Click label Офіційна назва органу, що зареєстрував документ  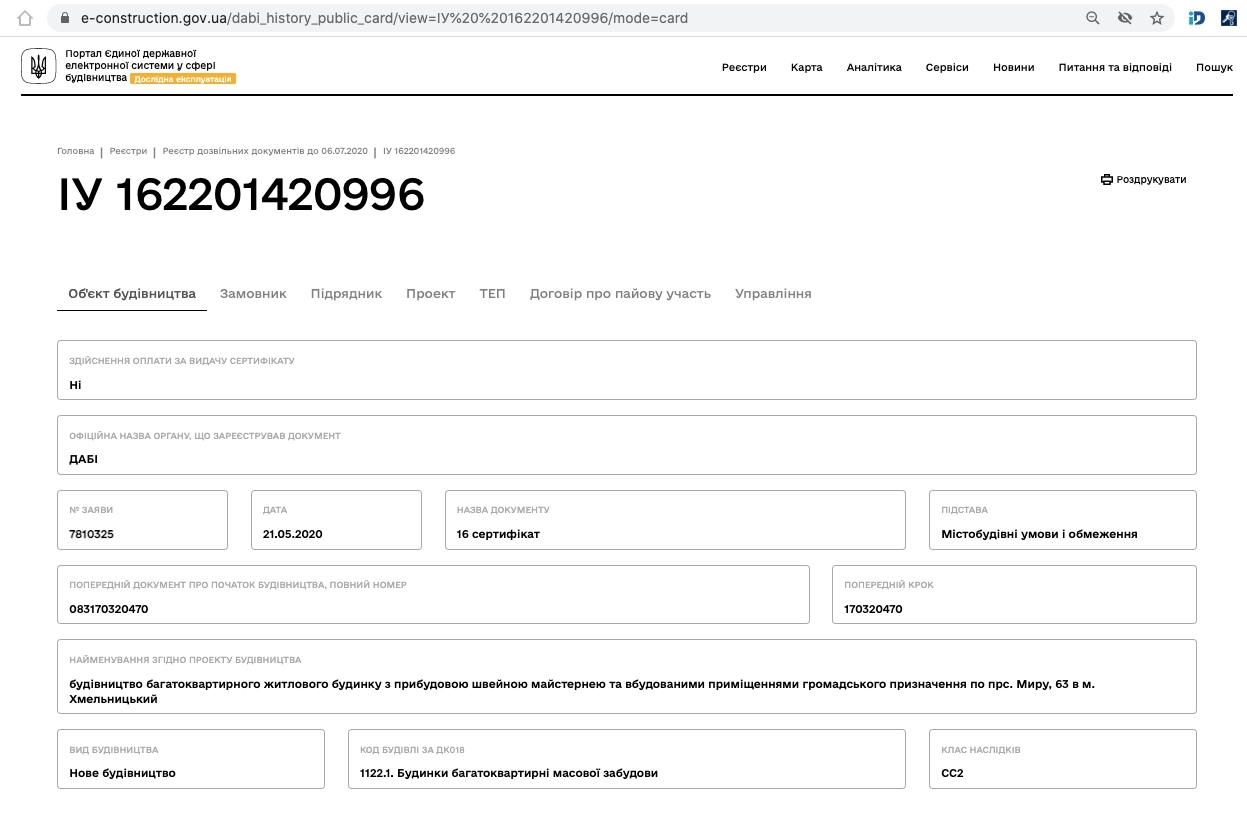[205, 436]
